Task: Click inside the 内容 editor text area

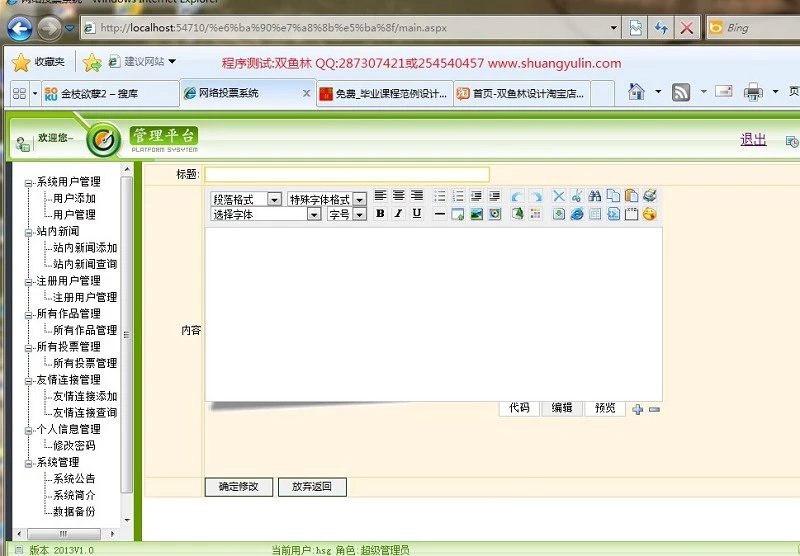Action: coord(434,315)
